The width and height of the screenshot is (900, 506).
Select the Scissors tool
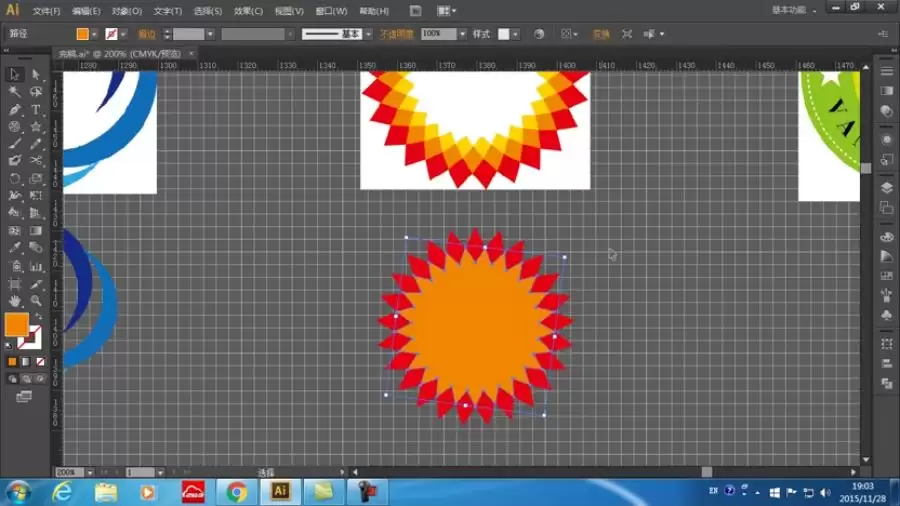click(36, 161)
